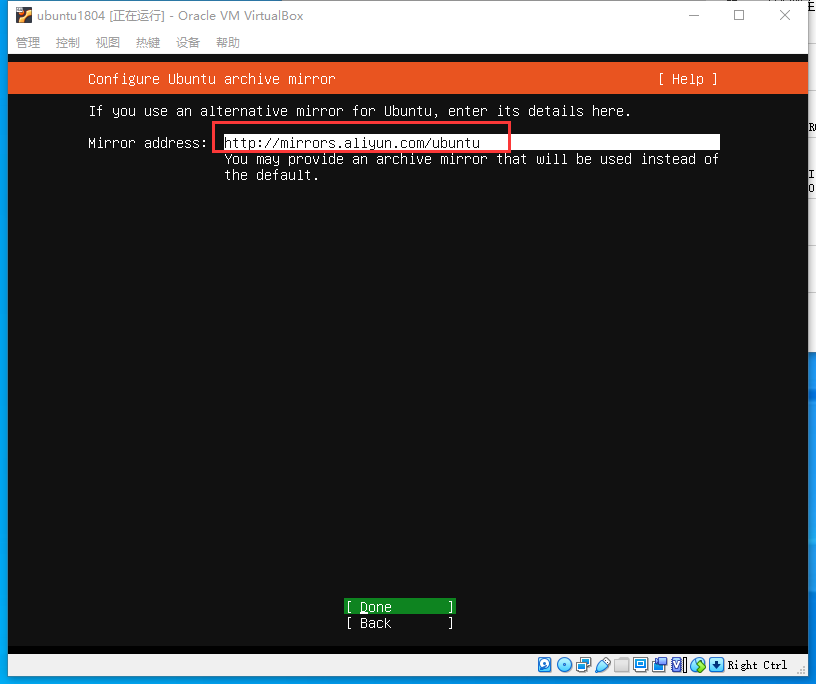Open the installer Help option

(x=687, y=79)
